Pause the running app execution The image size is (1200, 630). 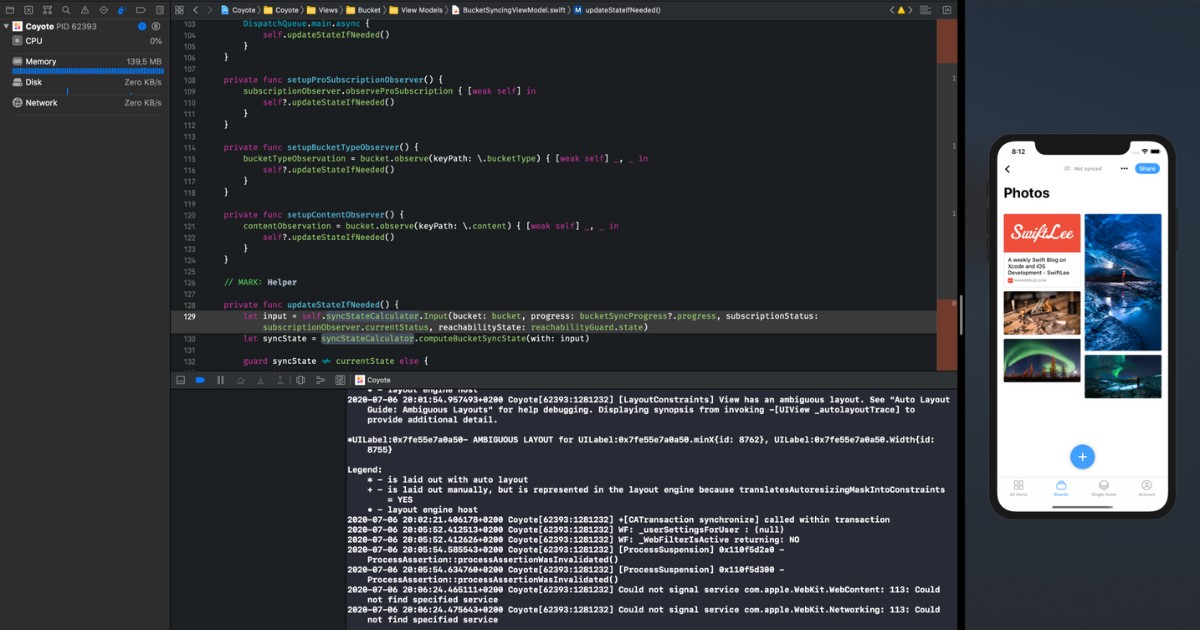(x=220, y=379)
